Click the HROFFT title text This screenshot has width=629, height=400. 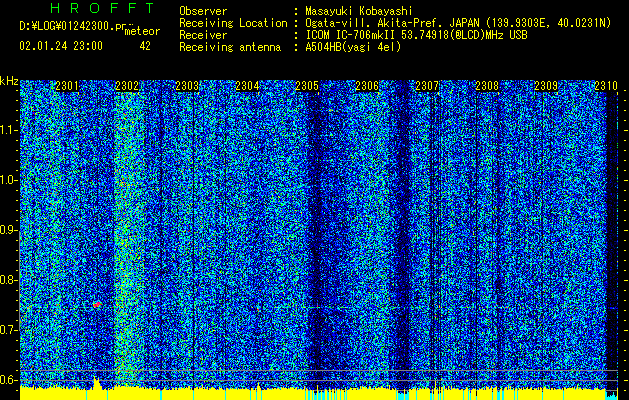[102, 8]
